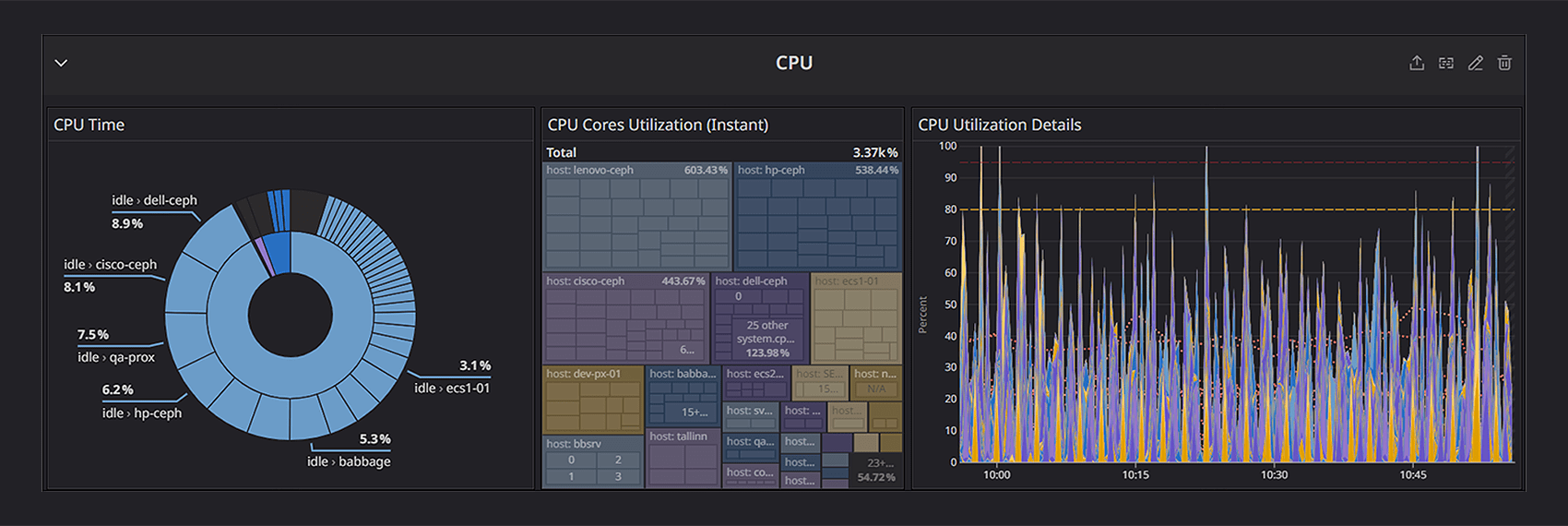Select the hp-ceph host treemap block

click(x=816, y=221)
